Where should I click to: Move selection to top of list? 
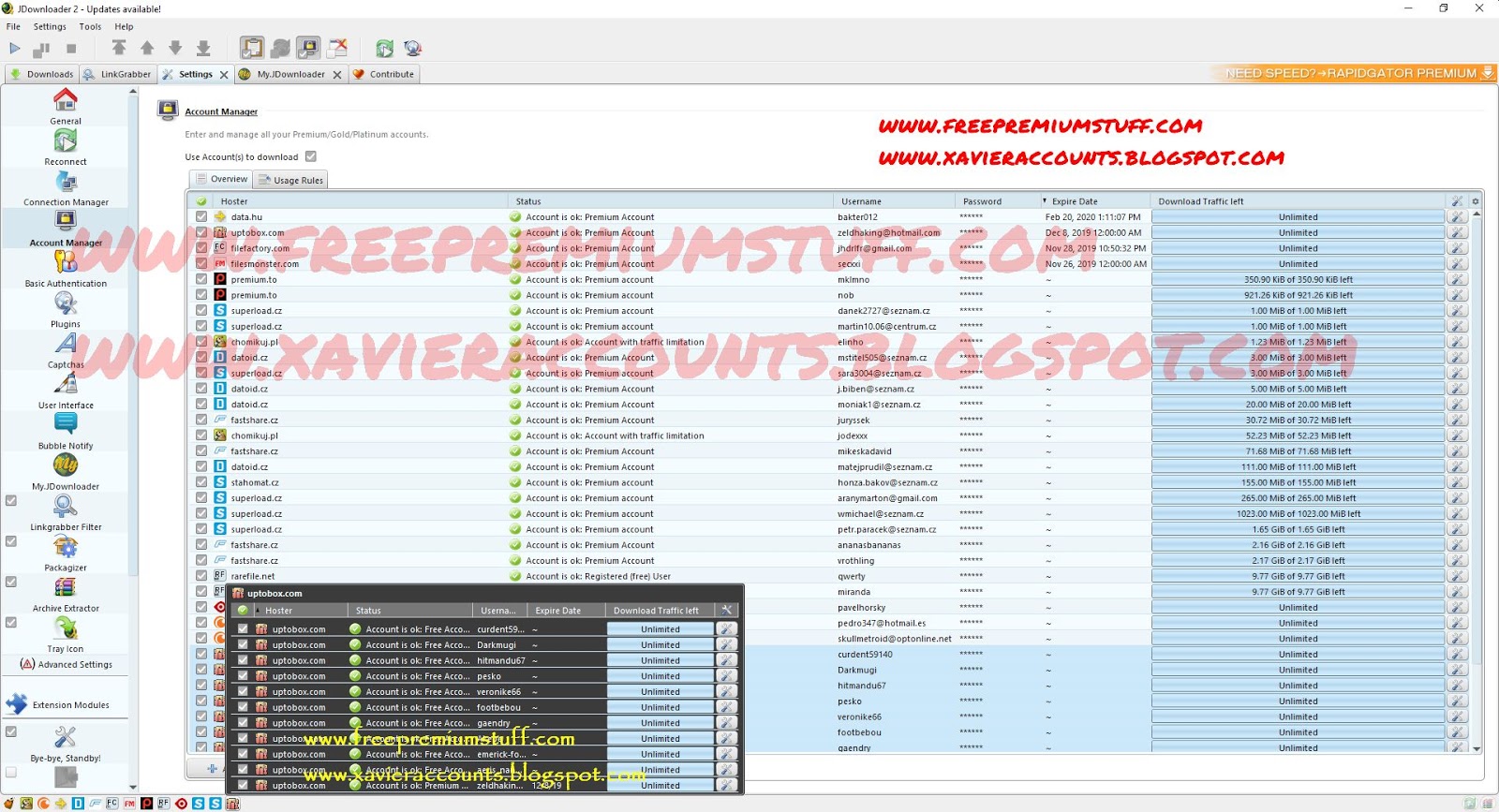[x=119, y=48]
